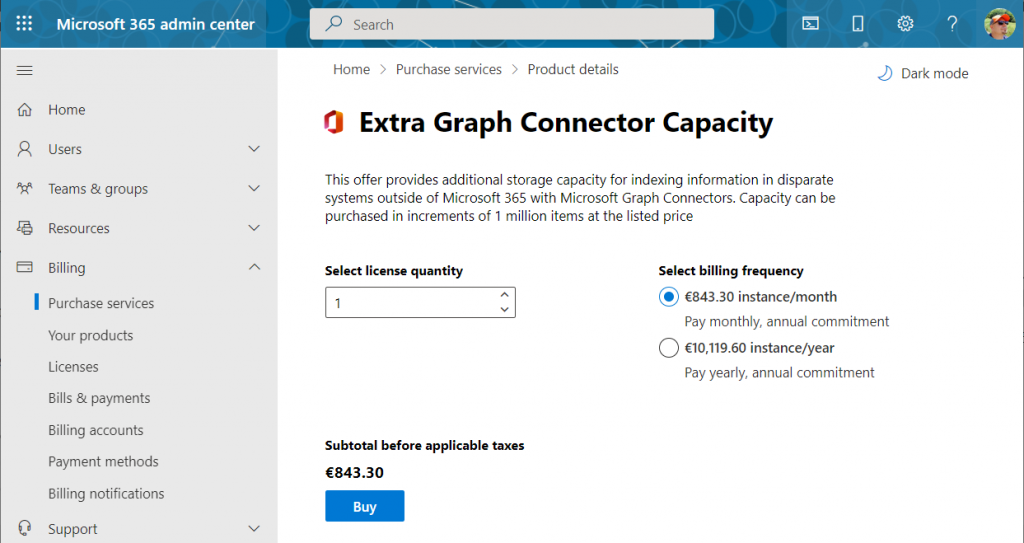
Task: Open Purchase services in Billing menu
Action: click(101, 303)
